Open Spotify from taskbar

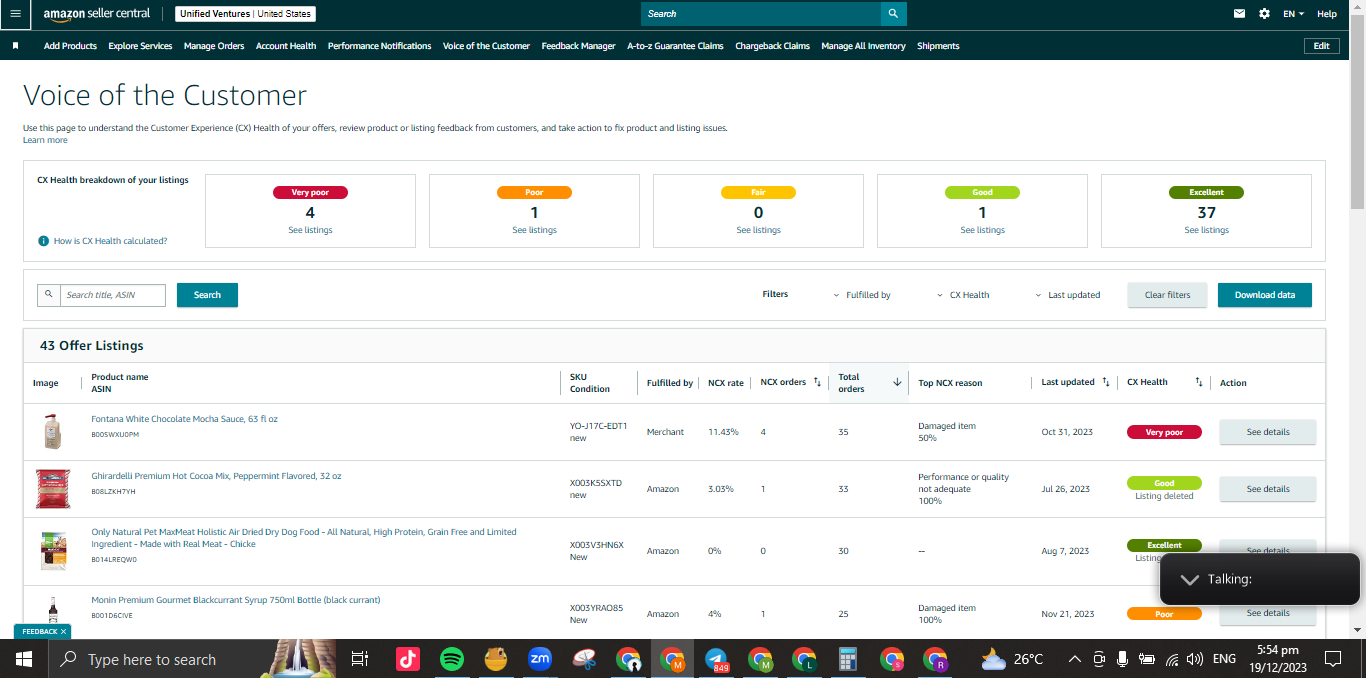tap(452, 659)
